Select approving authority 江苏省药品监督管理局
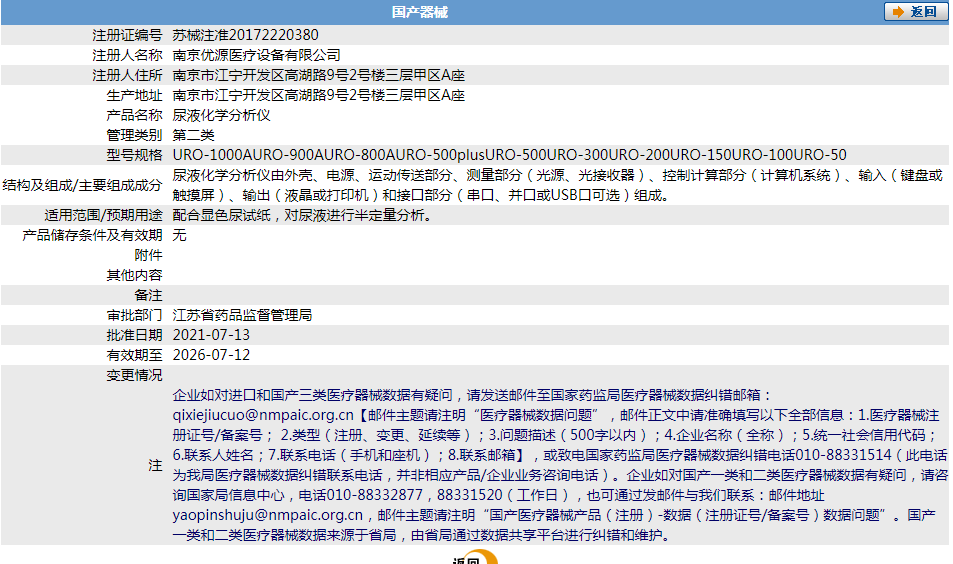Viewport: 953px width, 564px height. coord(243,315)
